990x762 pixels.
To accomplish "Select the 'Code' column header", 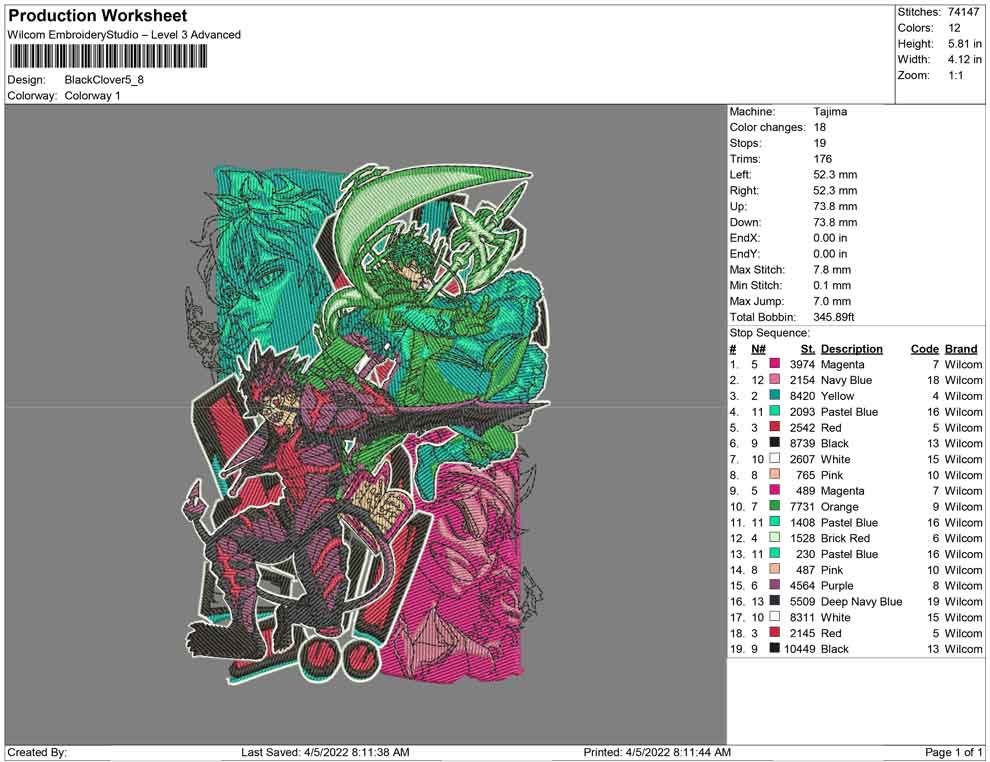I will [x=925, y=348].
